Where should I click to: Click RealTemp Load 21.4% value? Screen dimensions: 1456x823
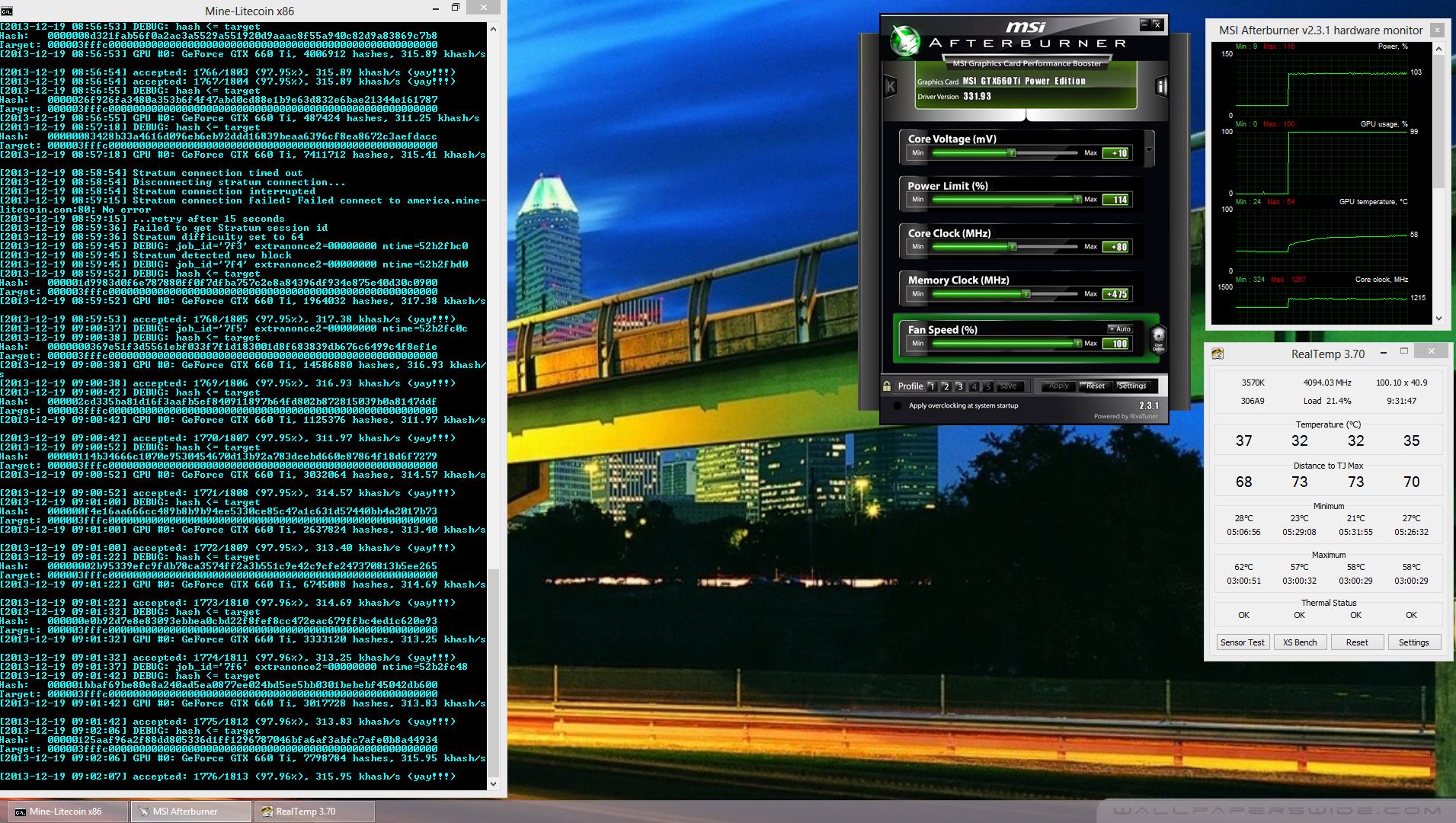click(x=1327, y=401)
